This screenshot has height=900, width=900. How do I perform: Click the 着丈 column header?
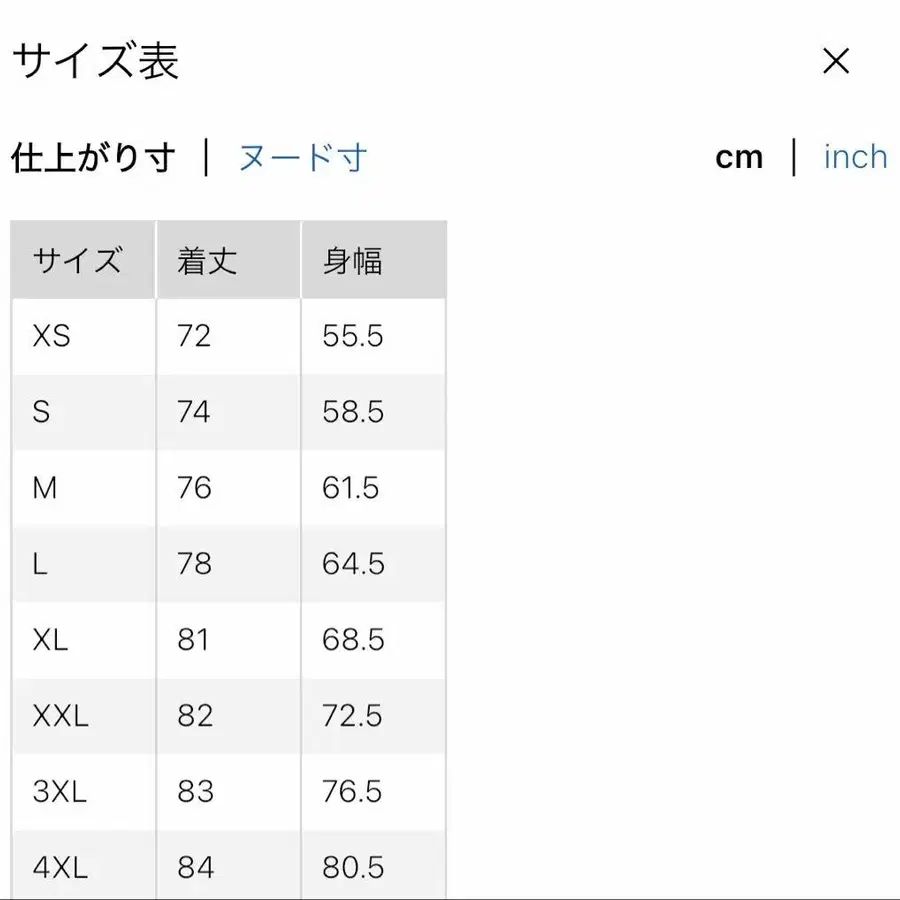tap(207, 260)
